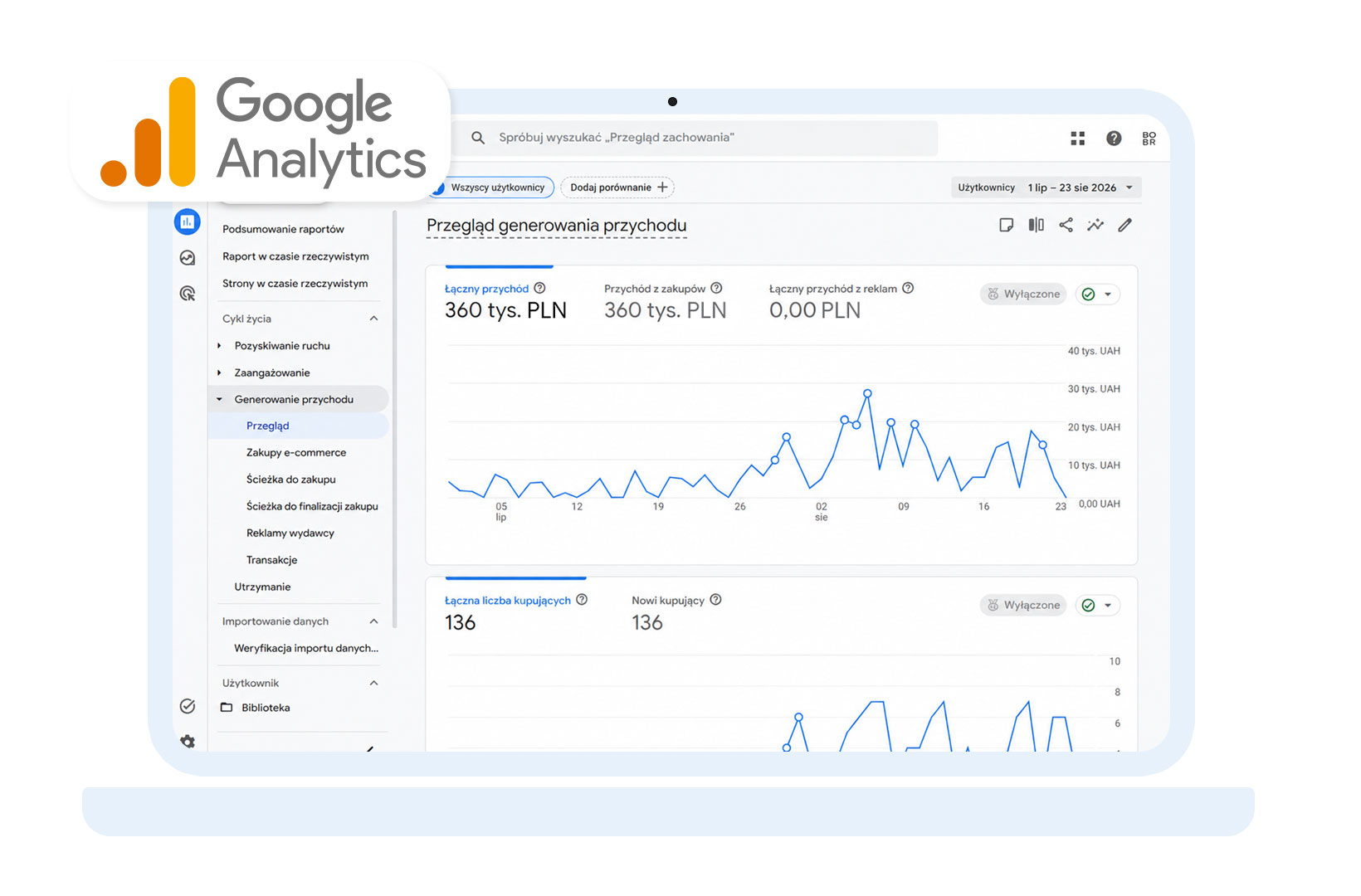Open Strony w czasie rzeczywistym
Image resolution: width=1361 pixels, height=896 pixels.
click(295, 284)
